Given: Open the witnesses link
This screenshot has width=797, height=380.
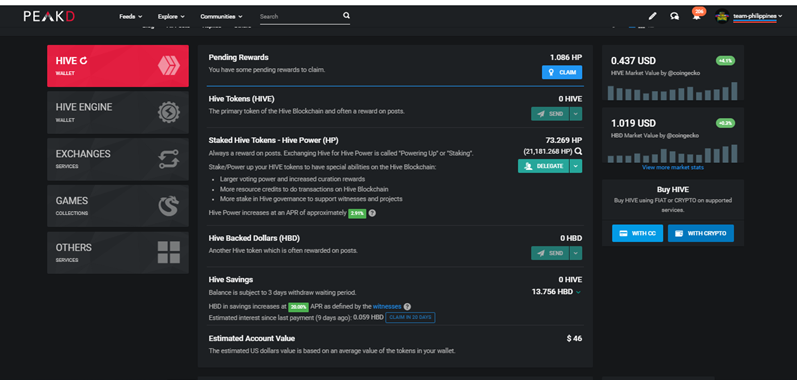Looking at the screenshot, I should tap(387, 306).
